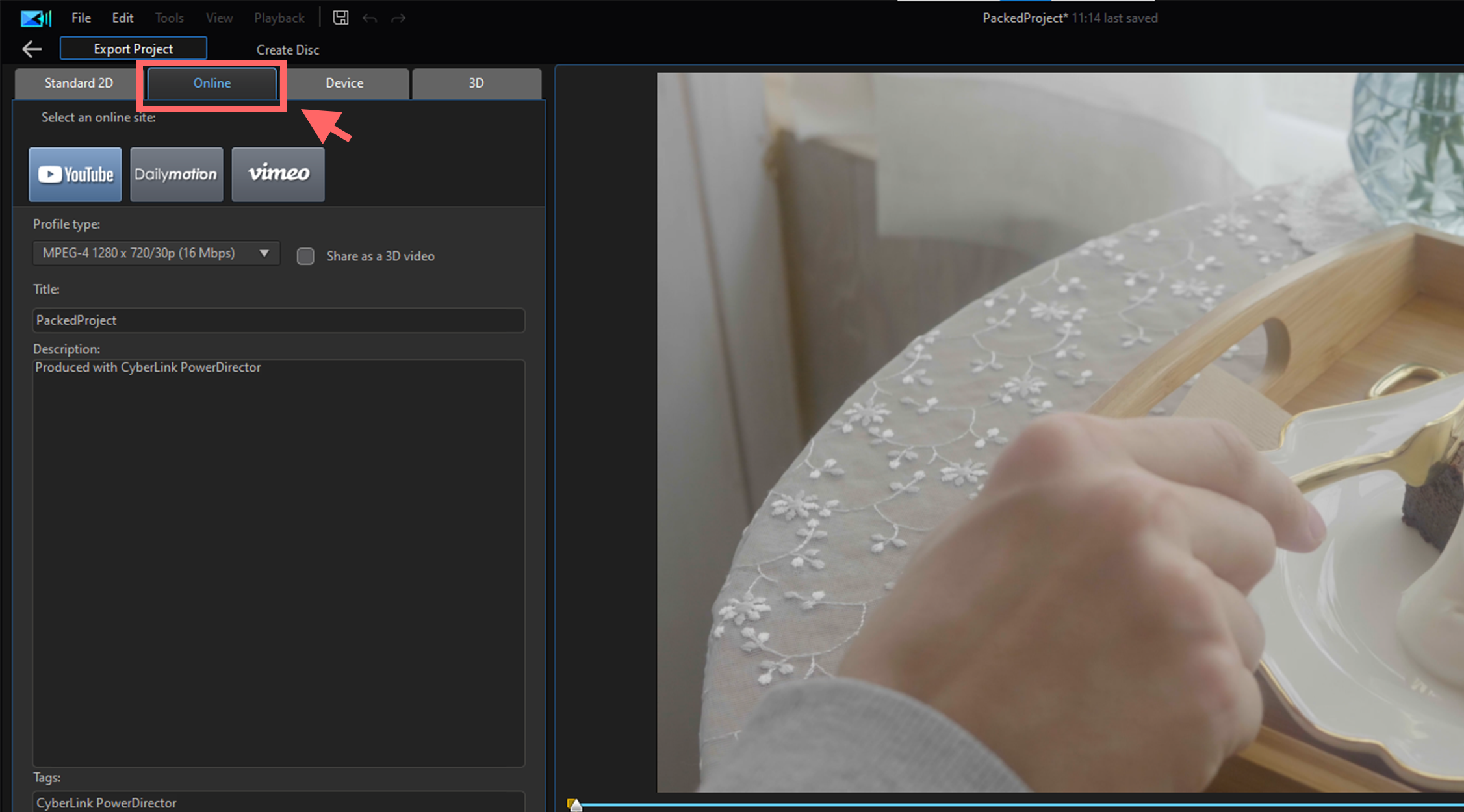Open the File menu
This screenshot has height=812, width=1464.
[81, 18]
